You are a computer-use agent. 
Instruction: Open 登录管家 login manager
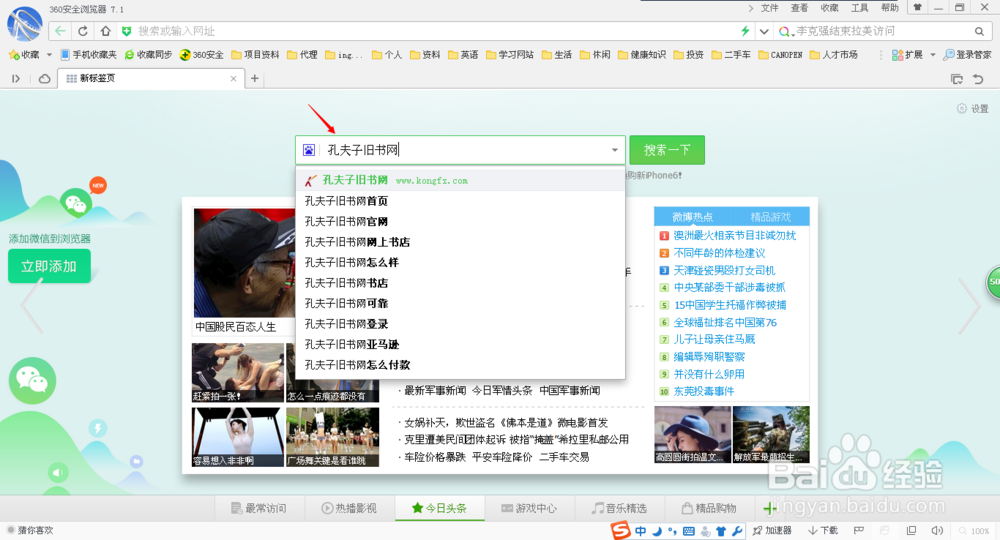pyautogui.click(x=967, y=55)
